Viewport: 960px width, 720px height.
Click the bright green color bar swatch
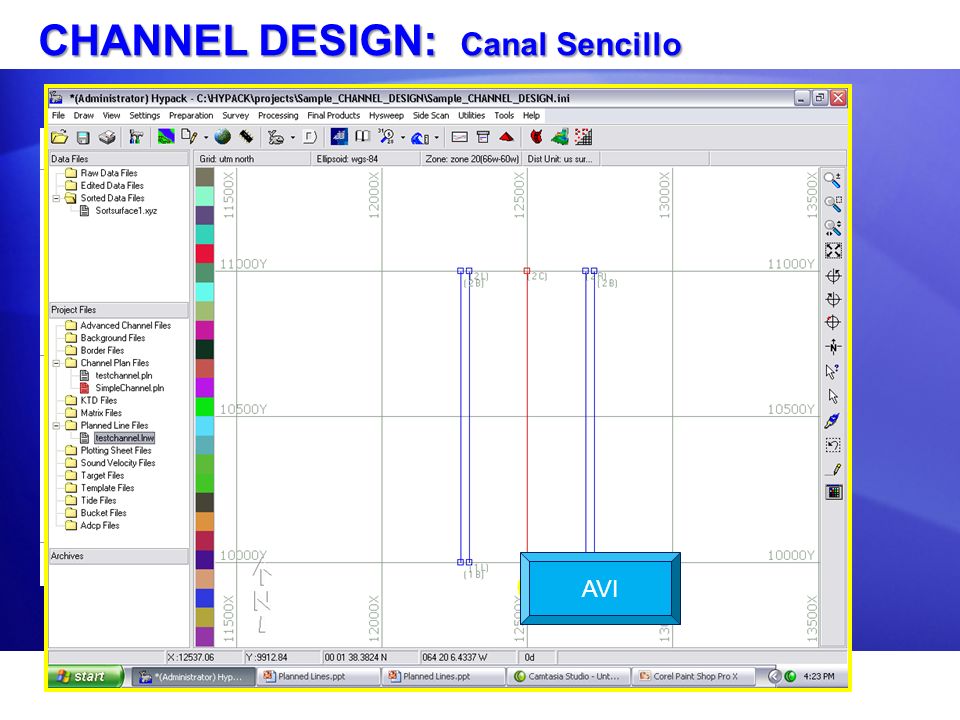[204, 407]
